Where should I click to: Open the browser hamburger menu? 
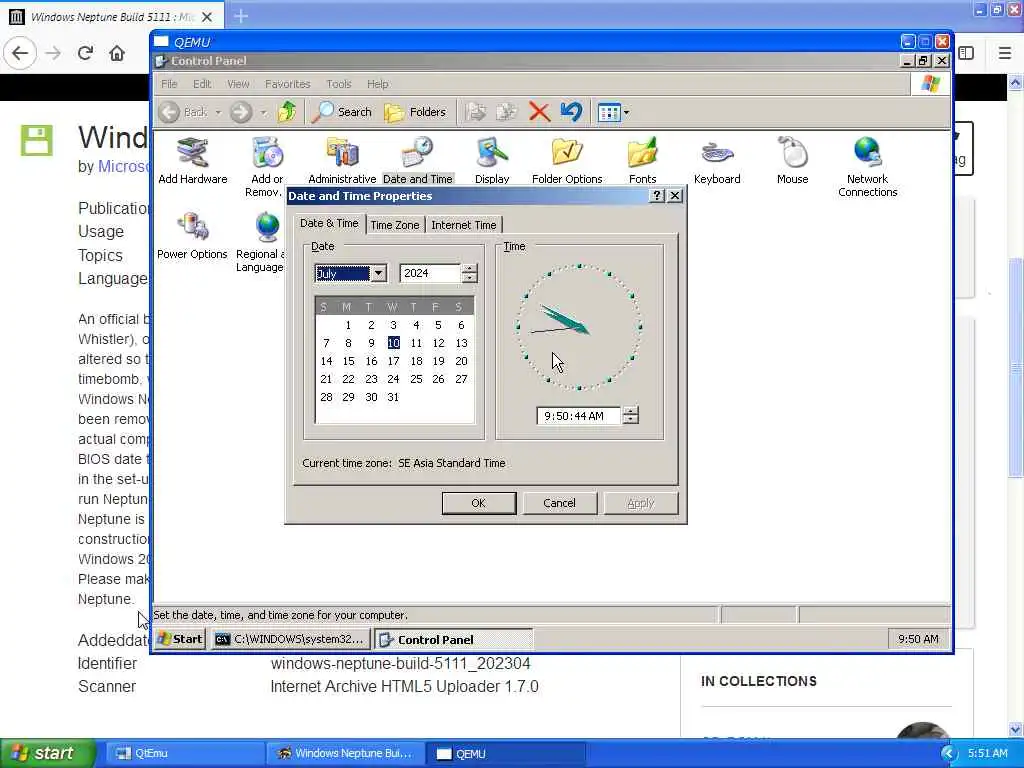click(x=1004, y=53)
